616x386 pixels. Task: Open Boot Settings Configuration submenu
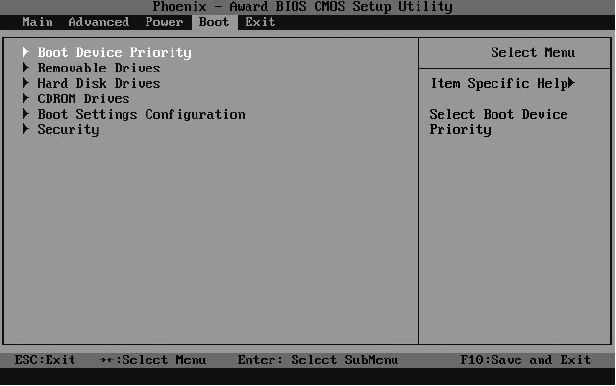point(141,115)
